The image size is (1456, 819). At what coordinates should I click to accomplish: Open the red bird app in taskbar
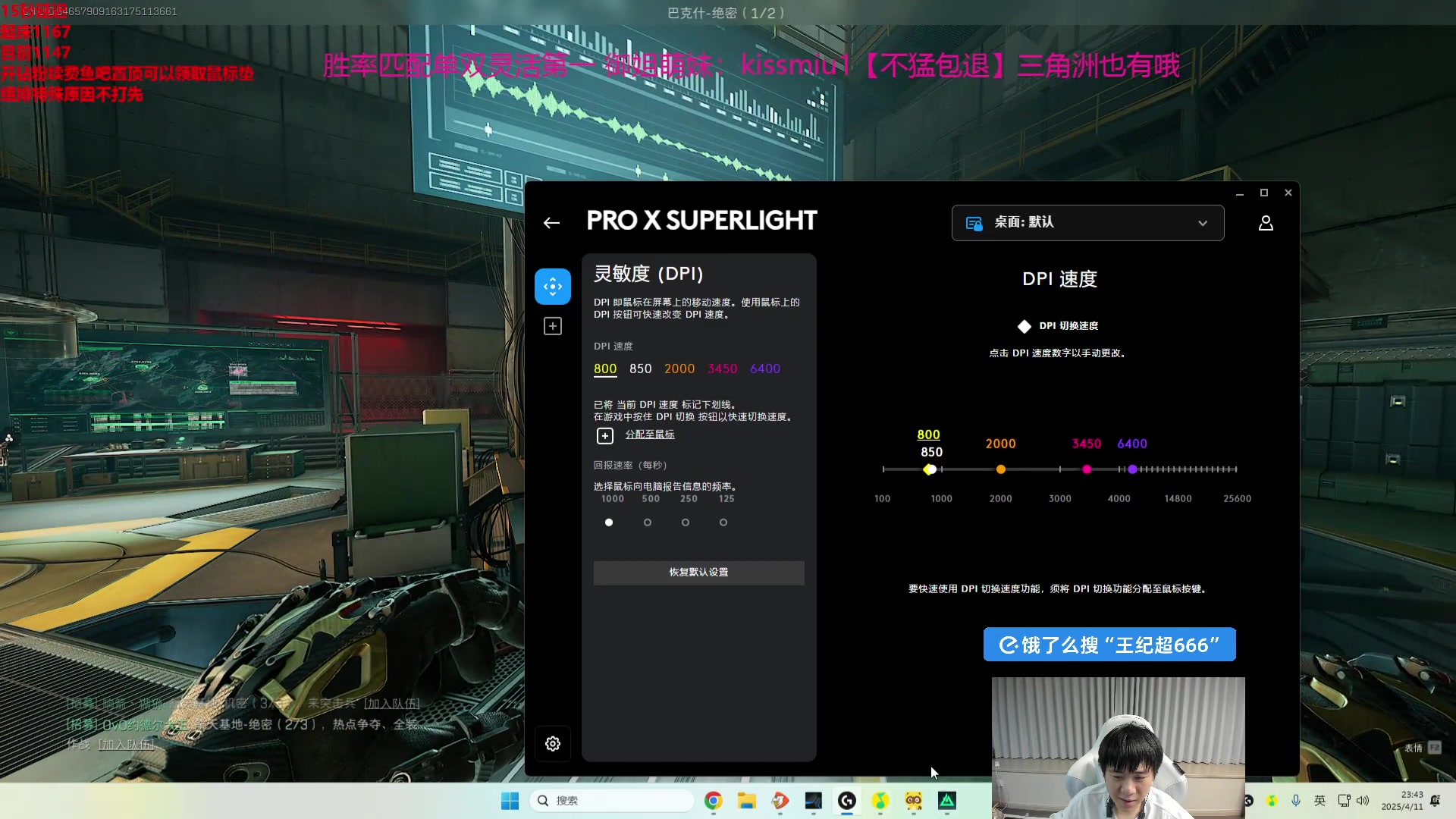pyautogui.click(x=780, y=801)
